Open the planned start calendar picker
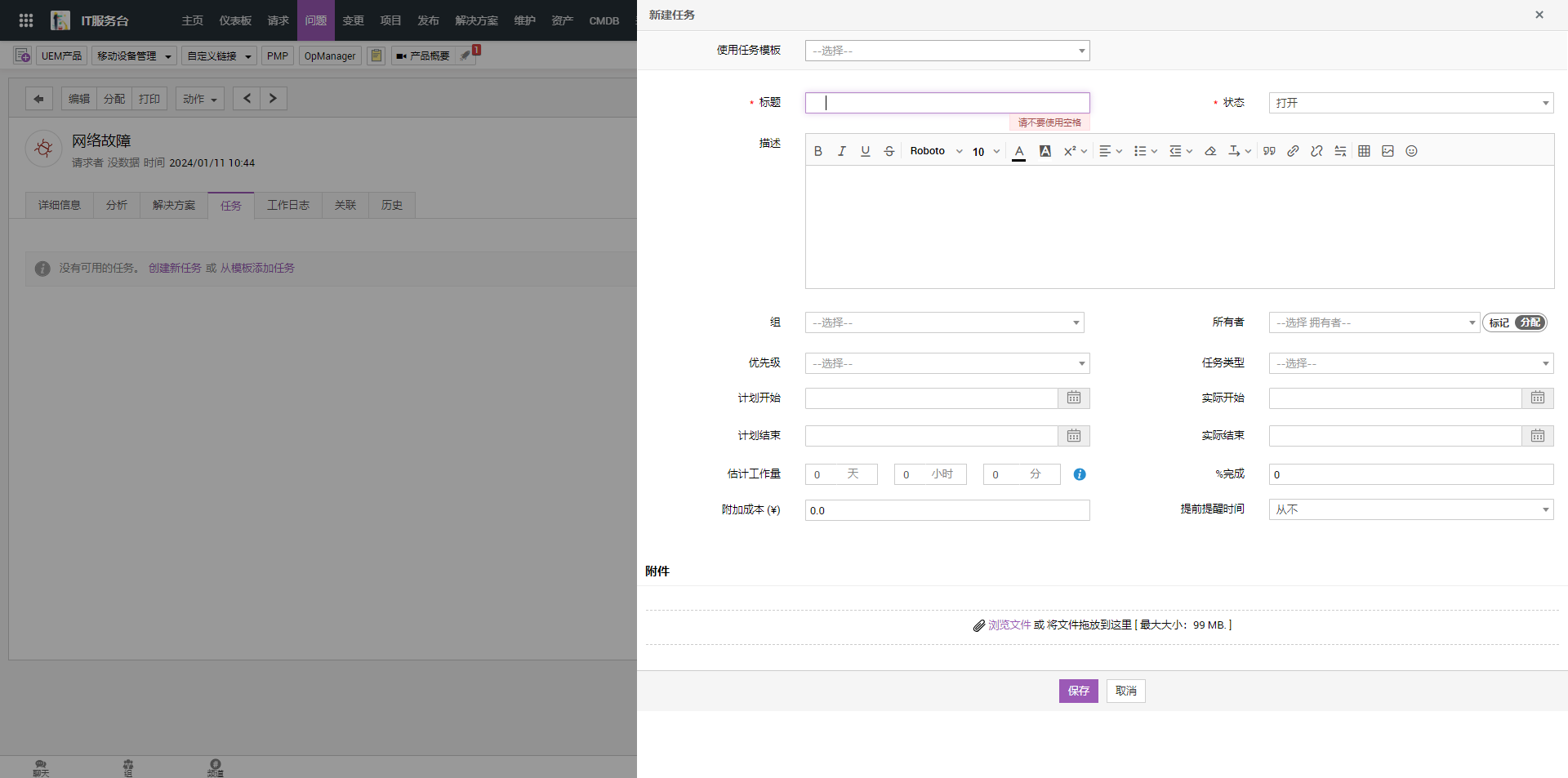This screenshot has height=778, width=1568. pyautogui.click(x=1073, y=398)
